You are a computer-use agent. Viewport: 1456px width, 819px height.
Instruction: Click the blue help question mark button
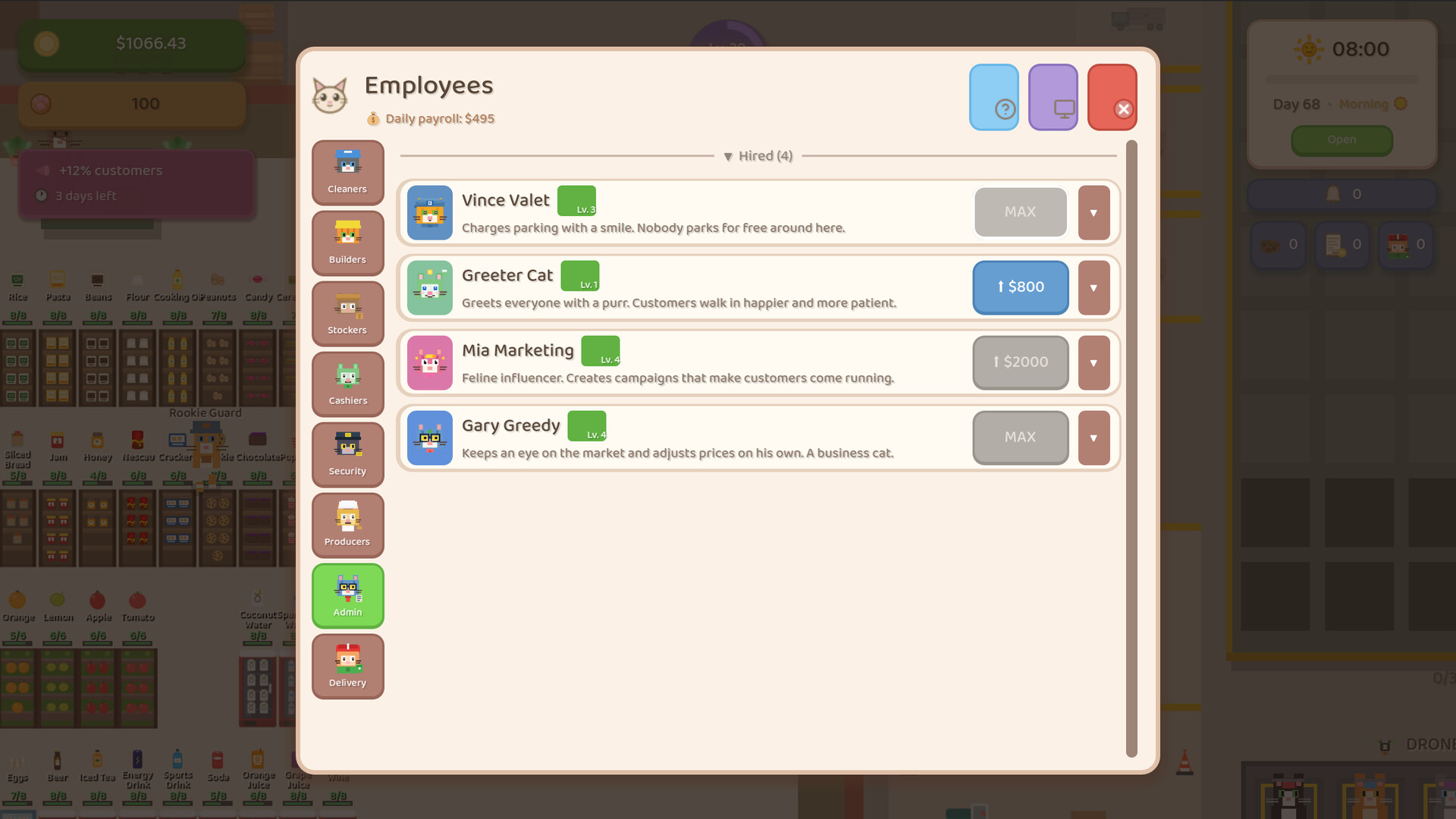pyautogui.click(x=993, y=98)
